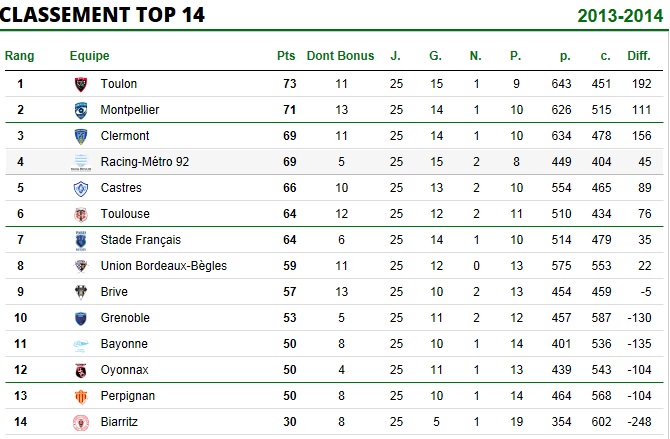The height and width of the screenshot is (439, 670).
Task: Click the Rang column header
Action: pos(19,56)
